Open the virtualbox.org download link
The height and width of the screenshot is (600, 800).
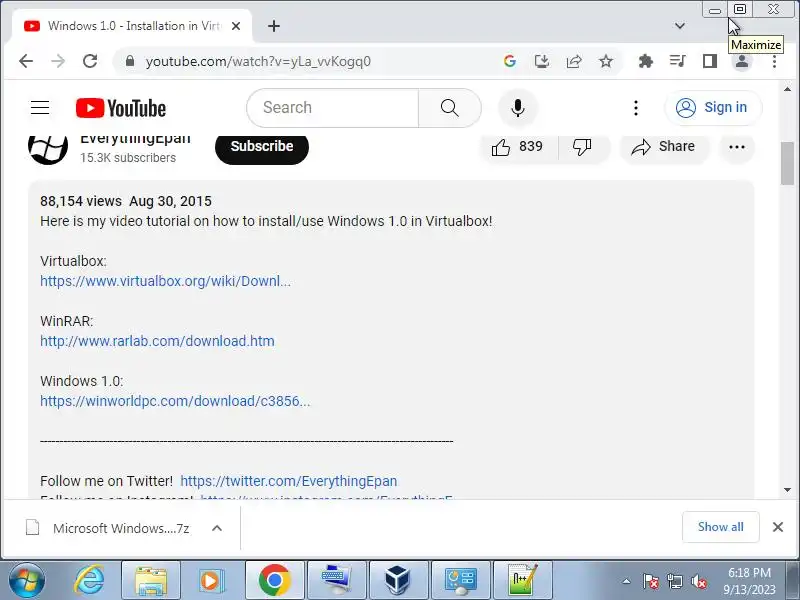coord(165,281)
